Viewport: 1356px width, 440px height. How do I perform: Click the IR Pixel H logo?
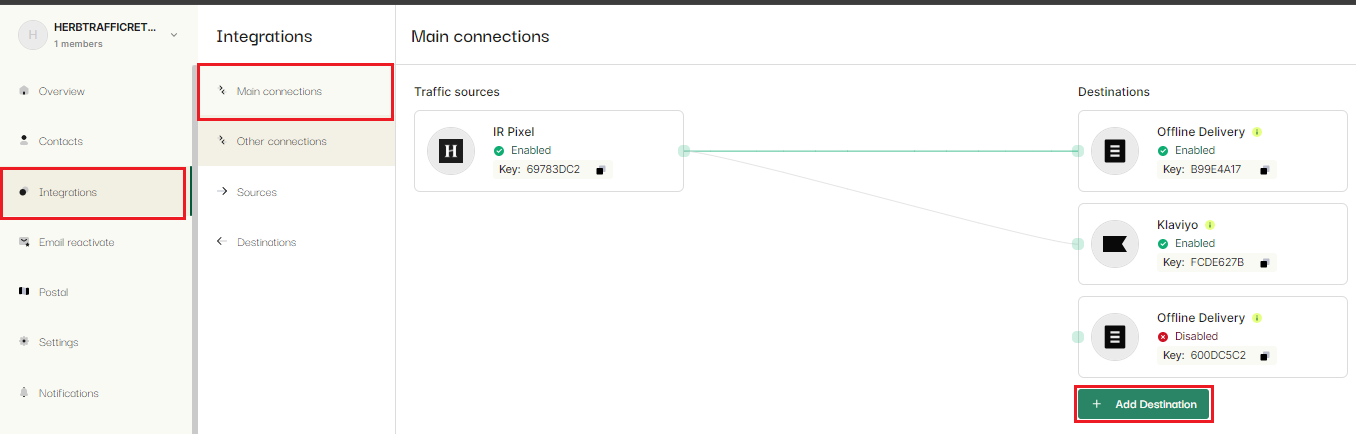click(451, 151)
